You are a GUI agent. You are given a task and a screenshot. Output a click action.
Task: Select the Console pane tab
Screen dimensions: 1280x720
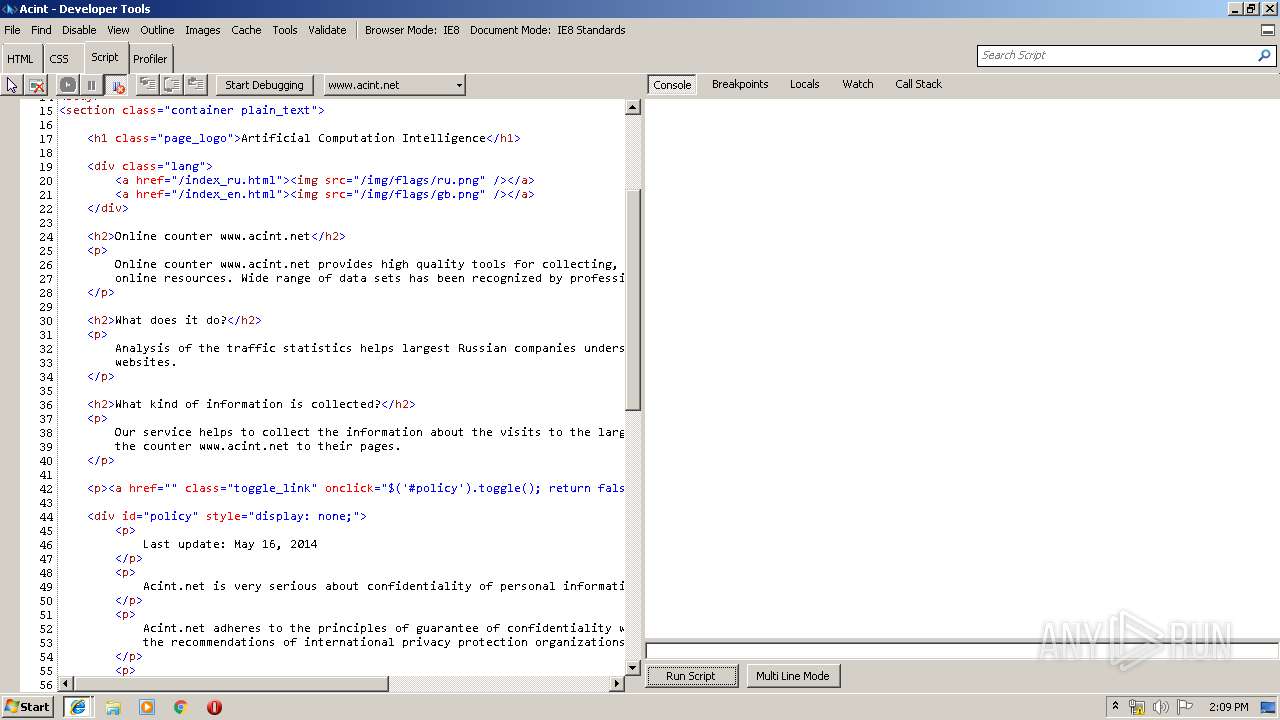coord(672,85)
